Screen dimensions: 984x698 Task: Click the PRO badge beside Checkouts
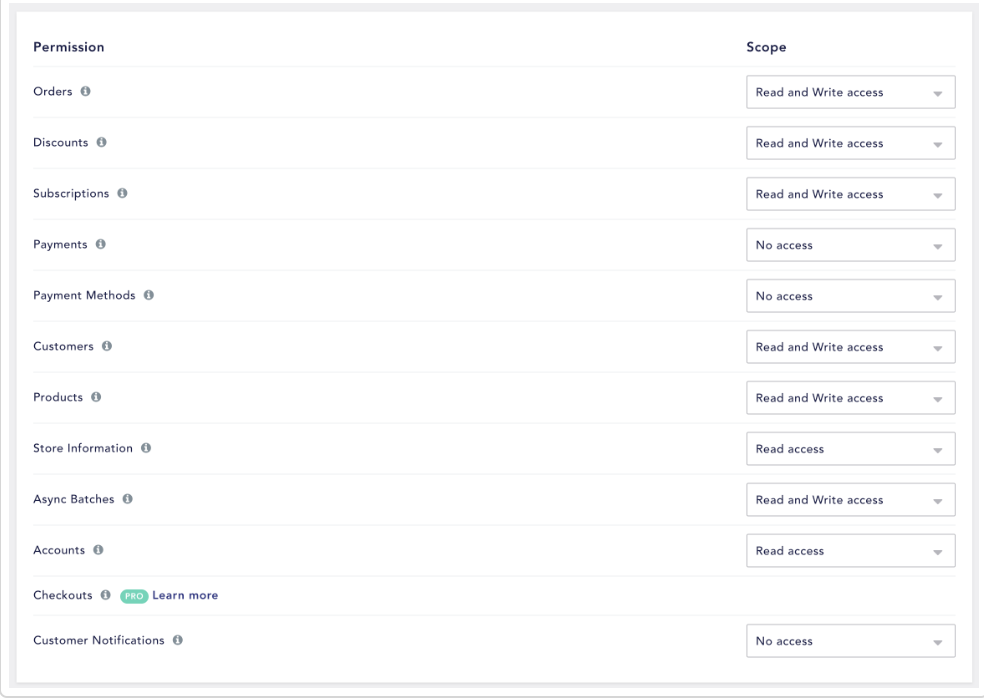[134, 596]
